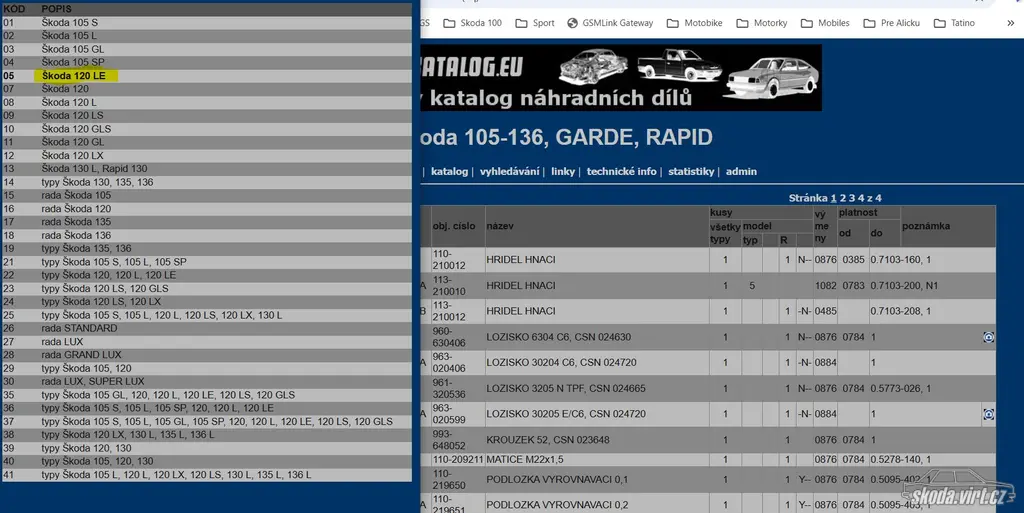1024x513 pixels.
Task: Open the Sport bookmark folder
Action: [x=534, y=23]
